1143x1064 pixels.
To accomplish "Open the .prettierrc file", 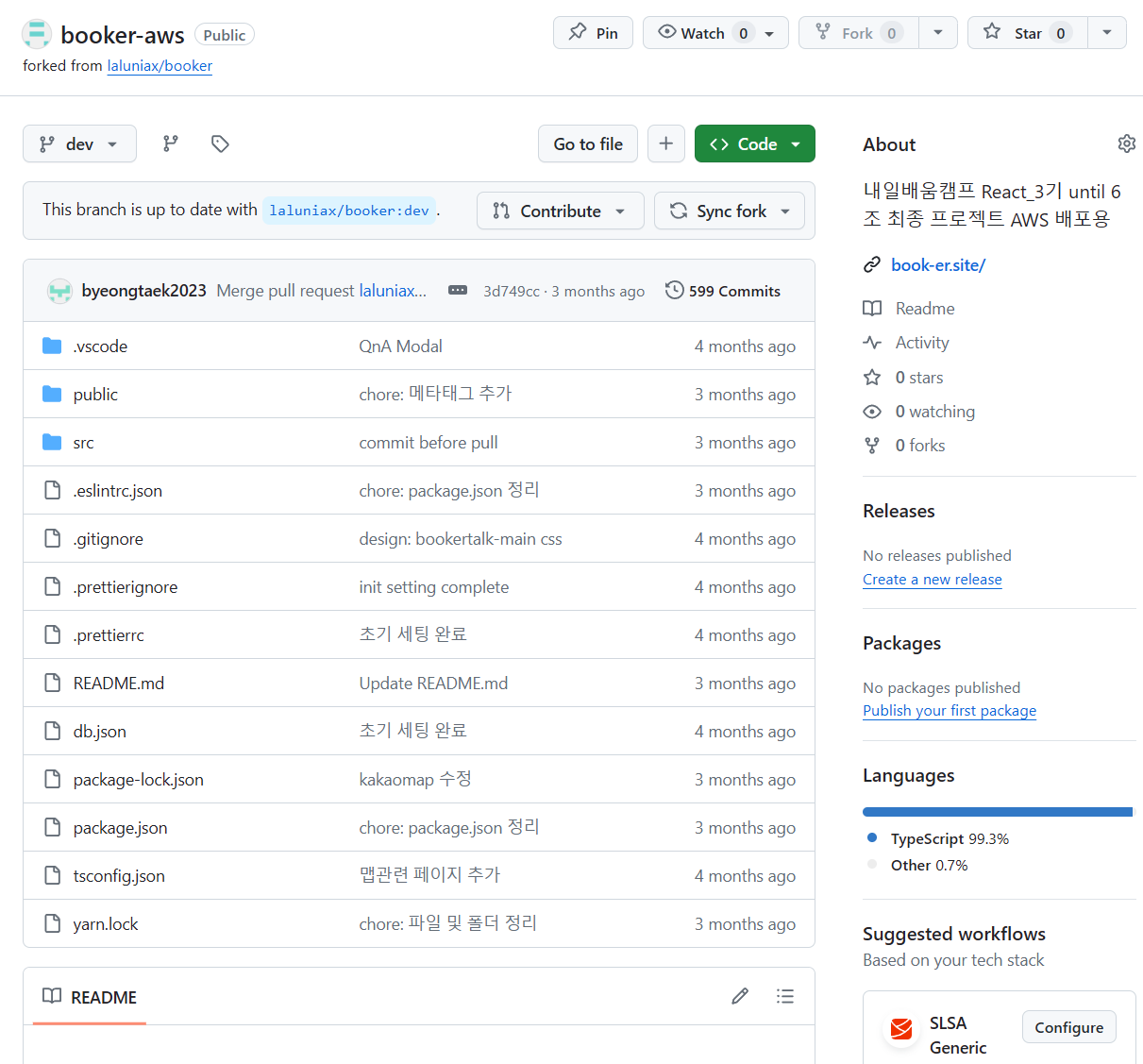I will [109, 635].
